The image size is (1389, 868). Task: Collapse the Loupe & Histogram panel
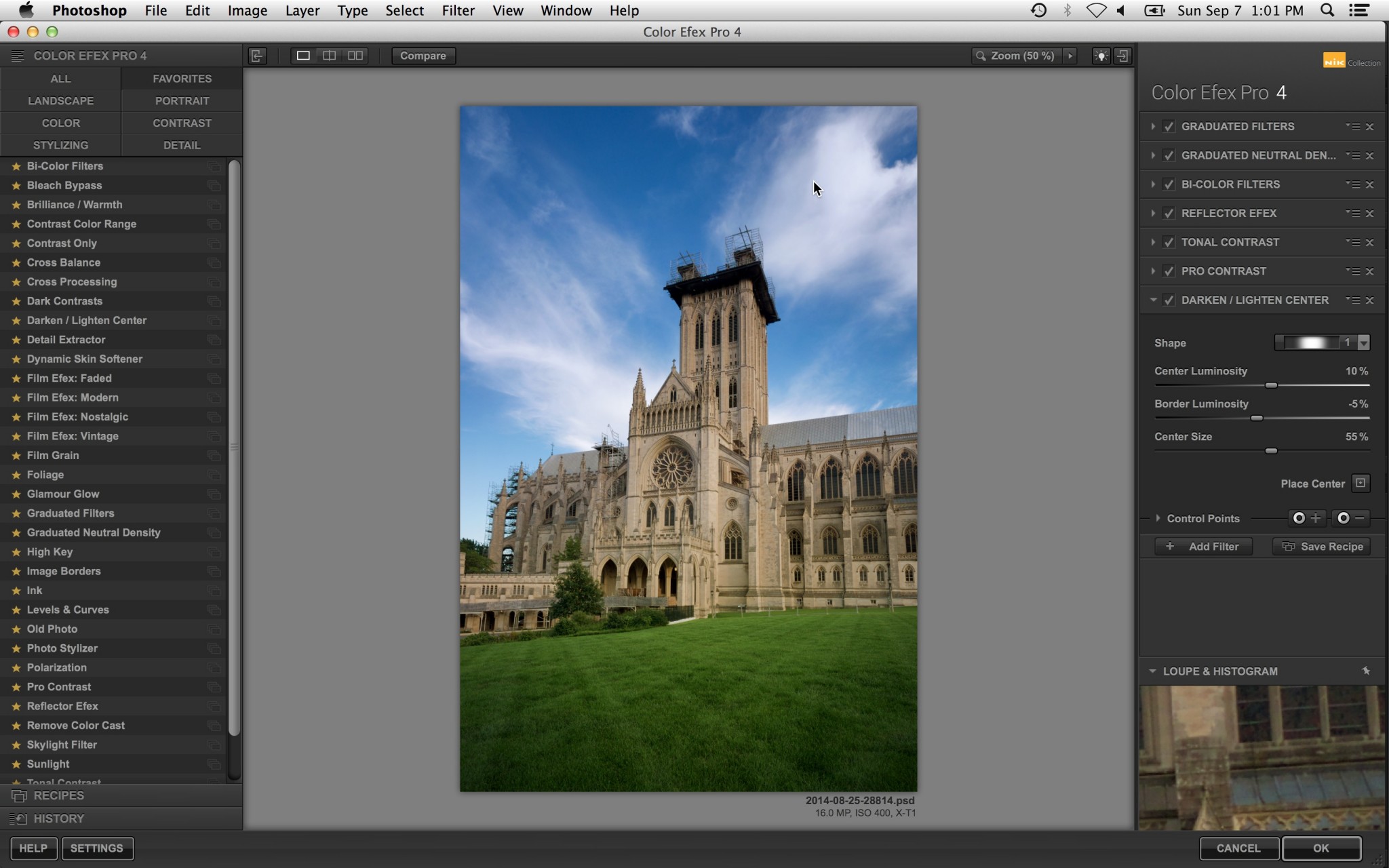point(1152,671)
